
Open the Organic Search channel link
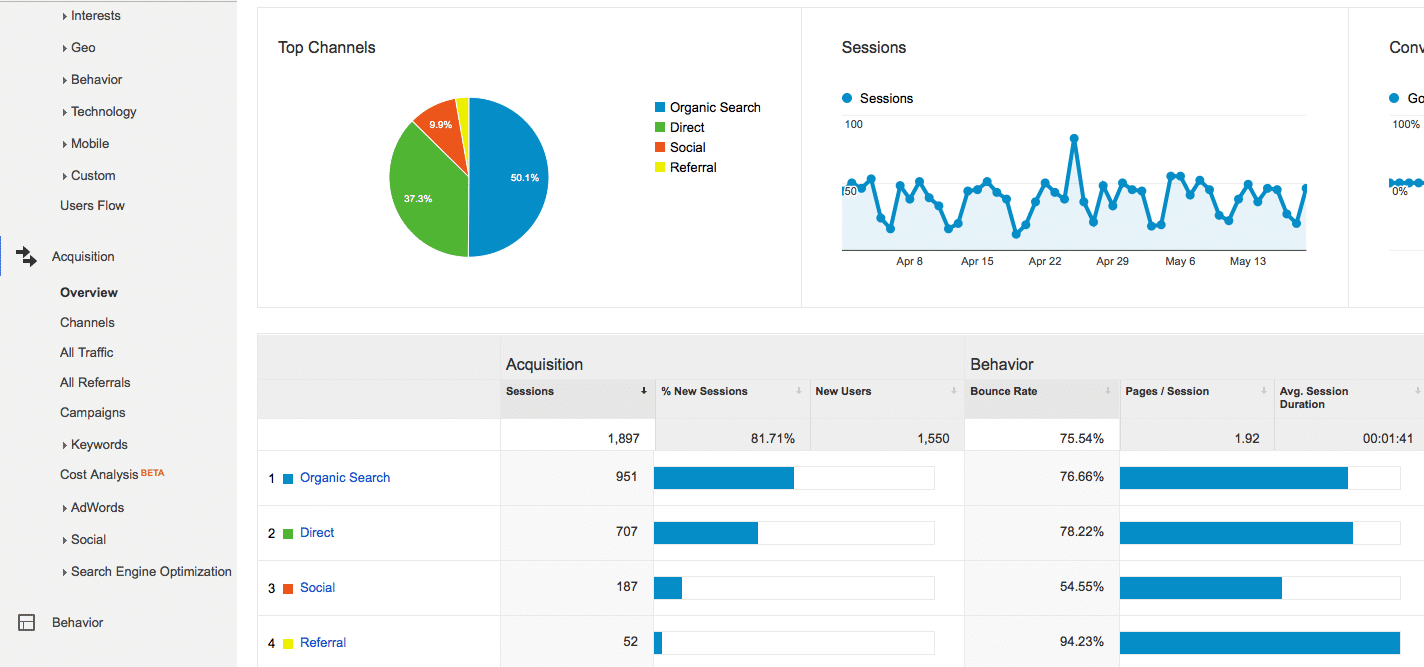[x=345, y=478]
